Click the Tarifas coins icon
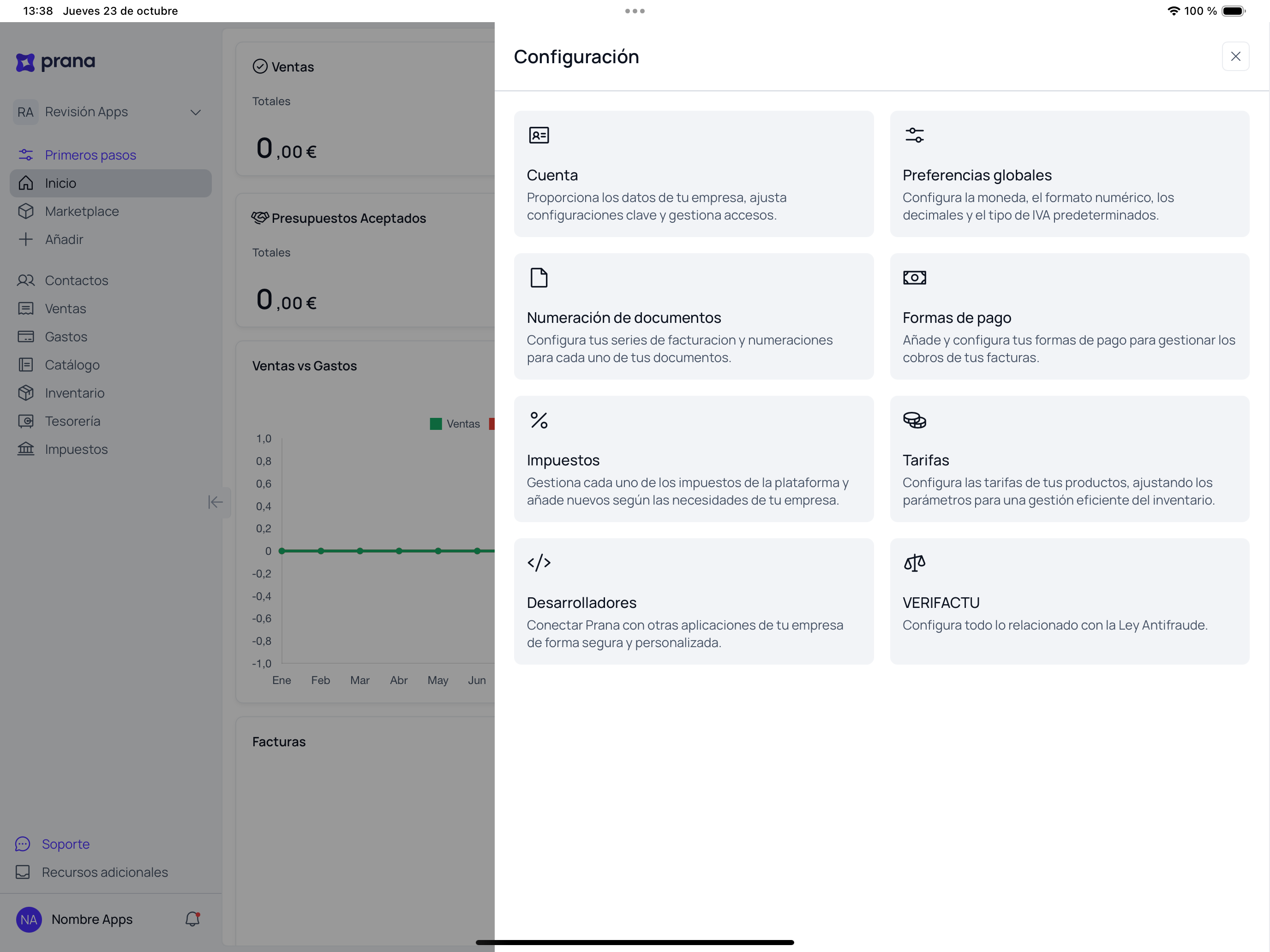 coord(914,420)
